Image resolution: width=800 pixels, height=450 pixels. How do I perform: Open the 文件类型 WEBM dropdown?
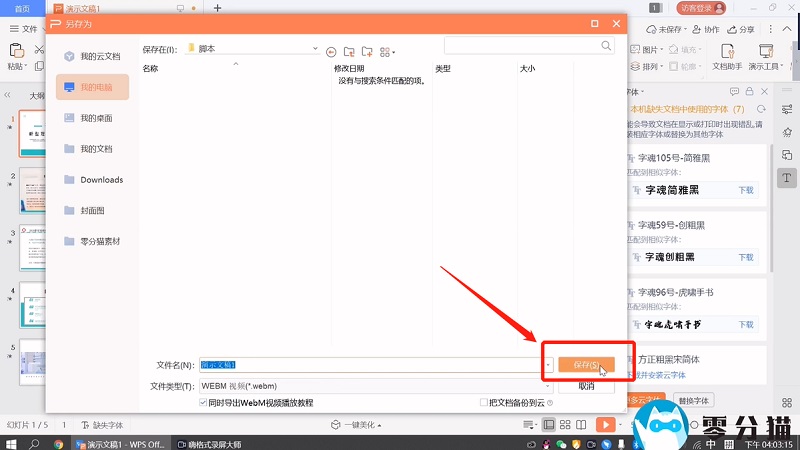548,386
